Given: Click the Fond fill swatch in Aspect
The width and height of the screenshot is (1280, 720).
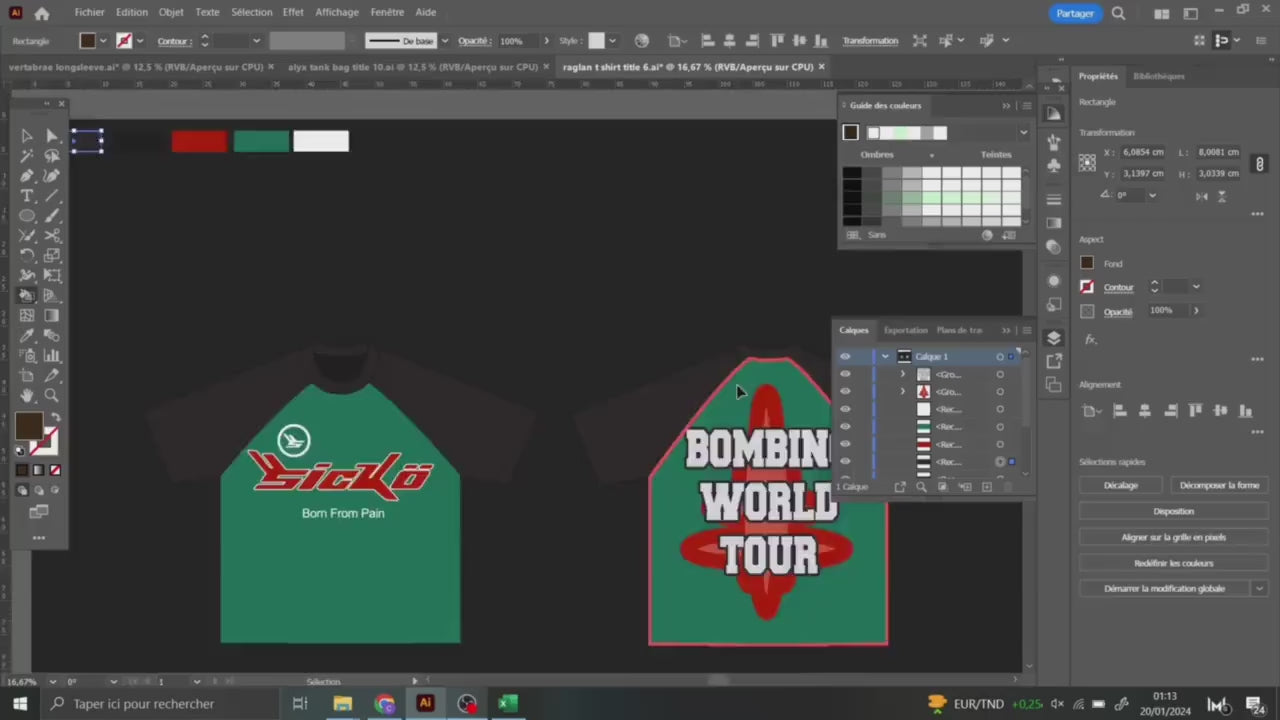Looking at the screenshot, I should click(1087, 263).
